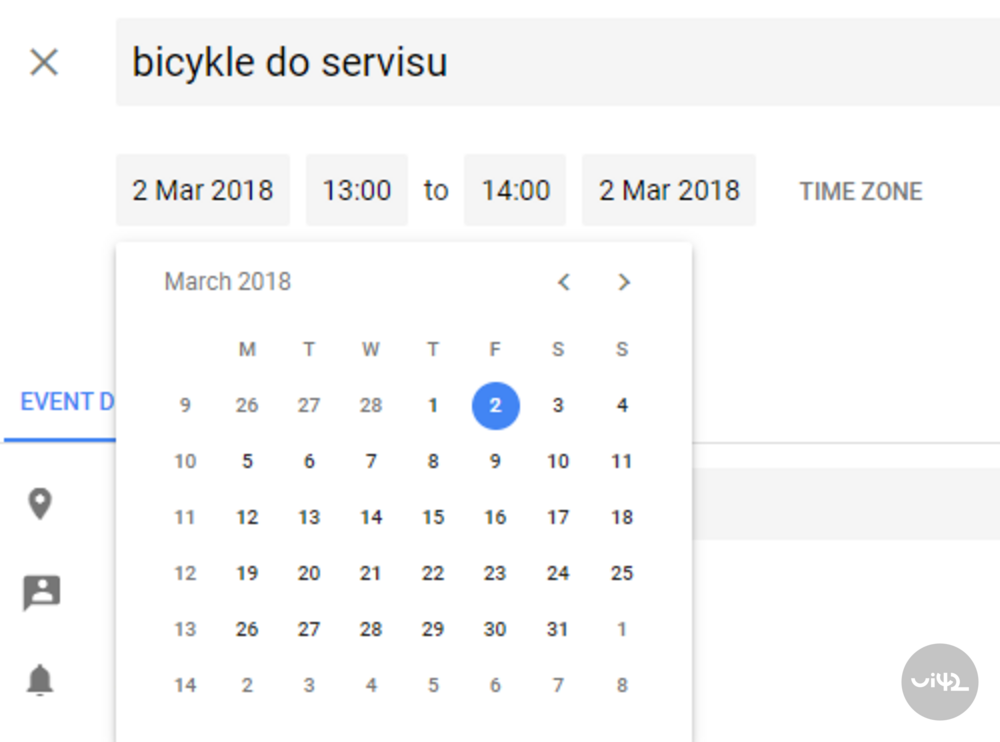Viewport: 1000px width, 742px height.
Task: Select week 10 row number in calendar
Action: click(185, 461)
